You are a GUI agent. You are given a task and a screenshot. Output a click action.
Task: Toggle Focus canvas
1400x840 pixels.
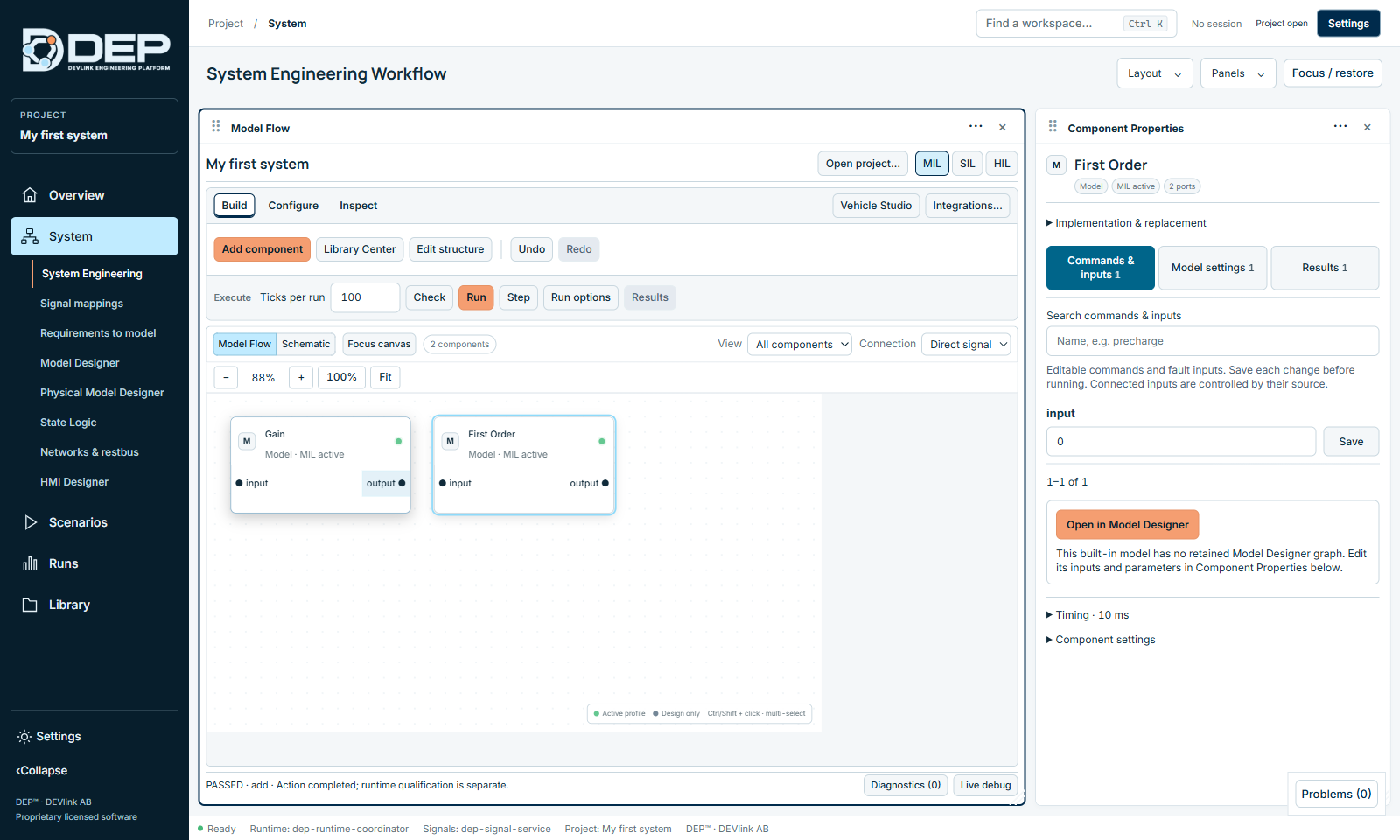379,344
